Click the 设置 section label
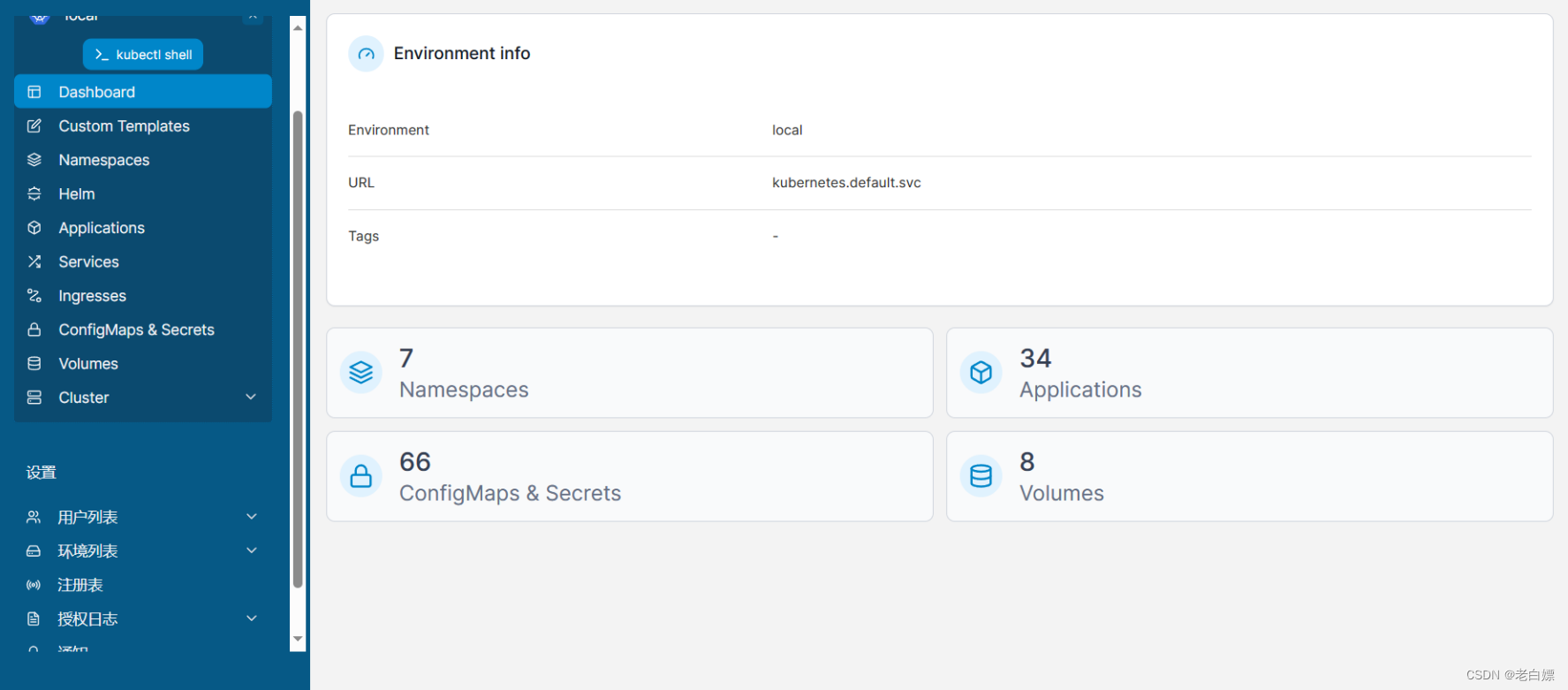 tap(42, 473)
